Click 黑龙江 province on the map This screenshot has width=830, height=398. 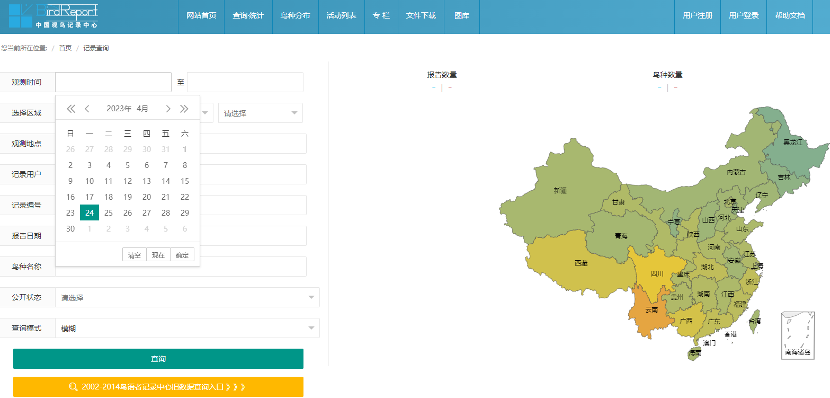tap(792, 142)
